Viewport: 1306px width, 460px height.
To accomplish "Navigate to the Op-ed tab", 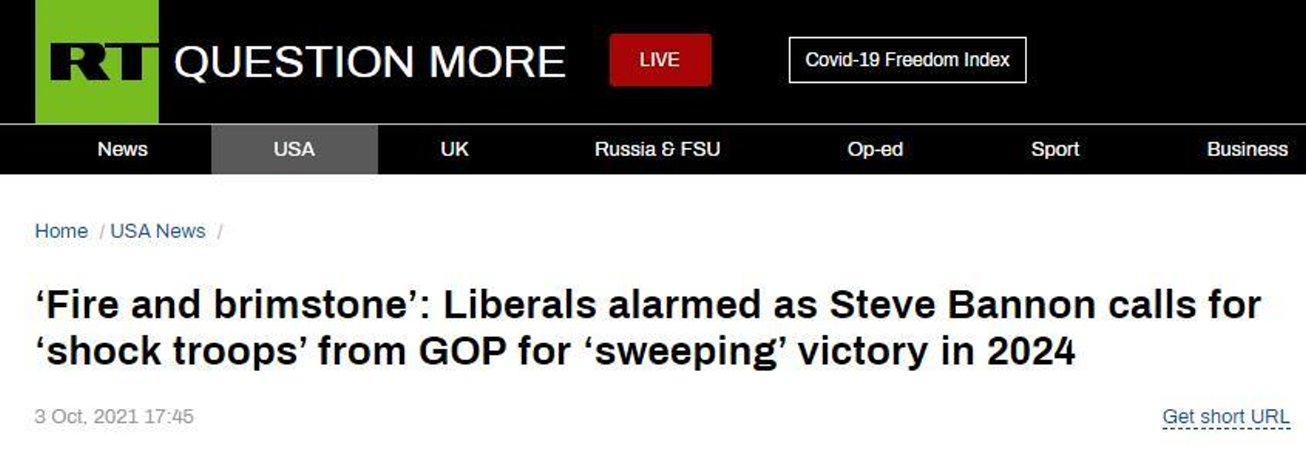I will (874, 150).
